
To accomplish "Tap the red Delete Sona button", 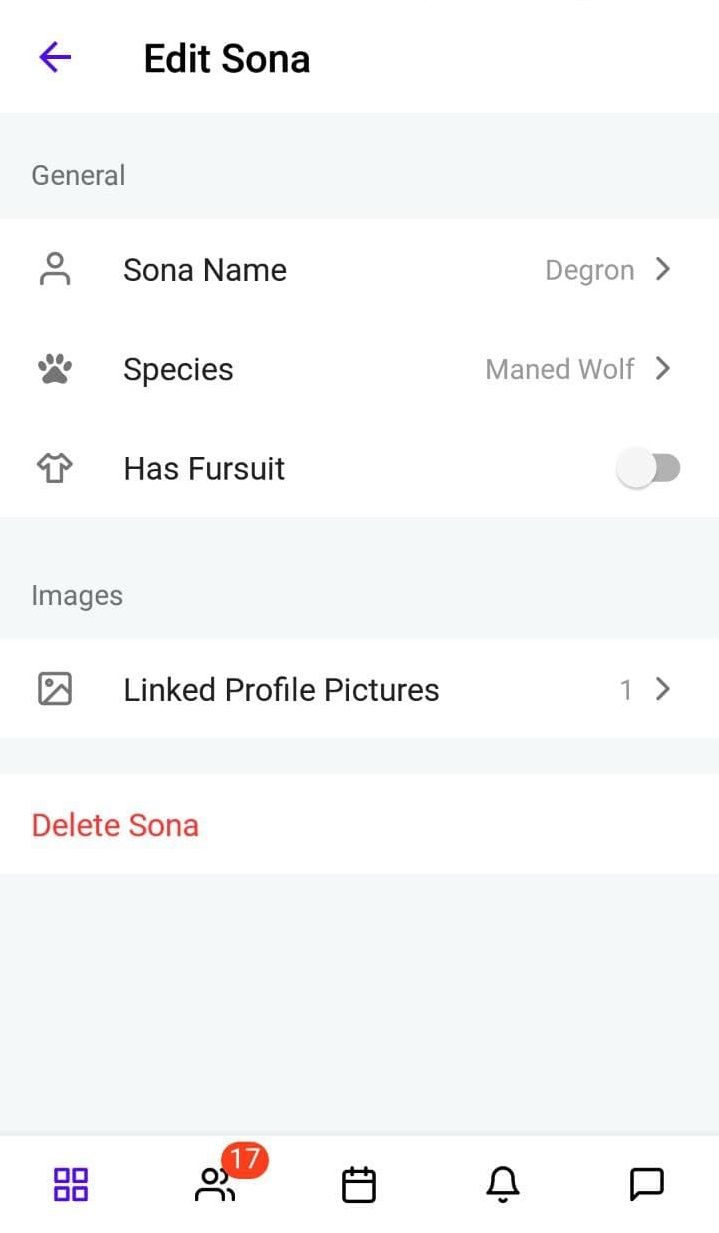I will [x=115, y=825].
